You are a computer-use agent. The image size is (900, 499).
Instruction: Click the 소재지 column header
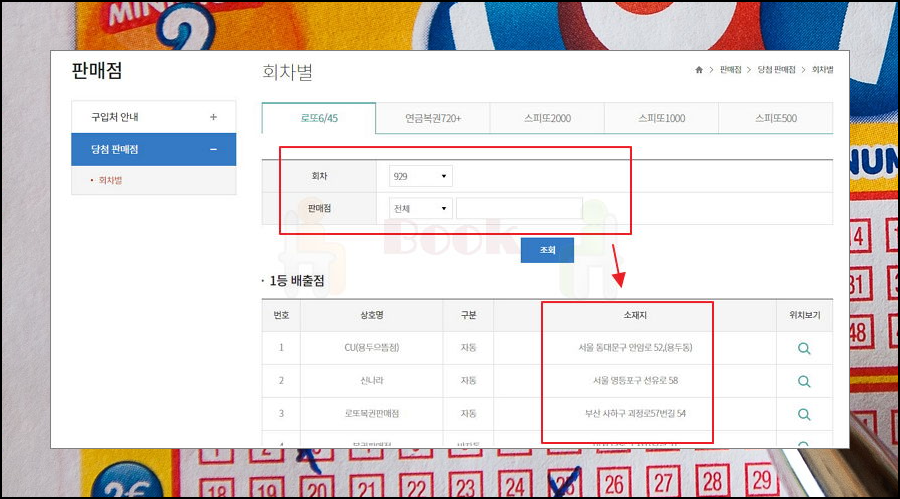pos(635,315)
